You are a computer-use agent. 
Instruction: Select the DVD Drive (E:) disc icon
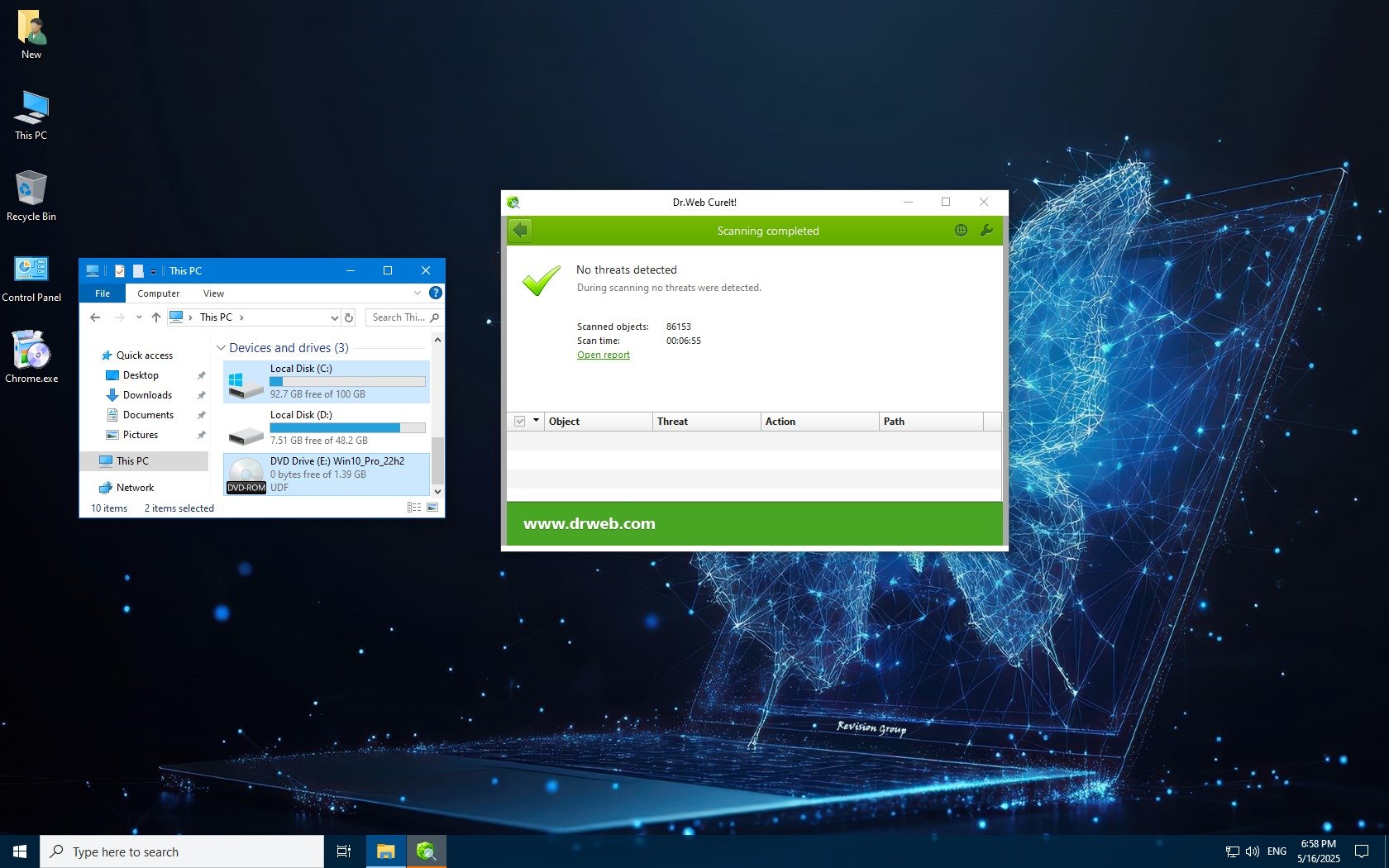point(246,475)
